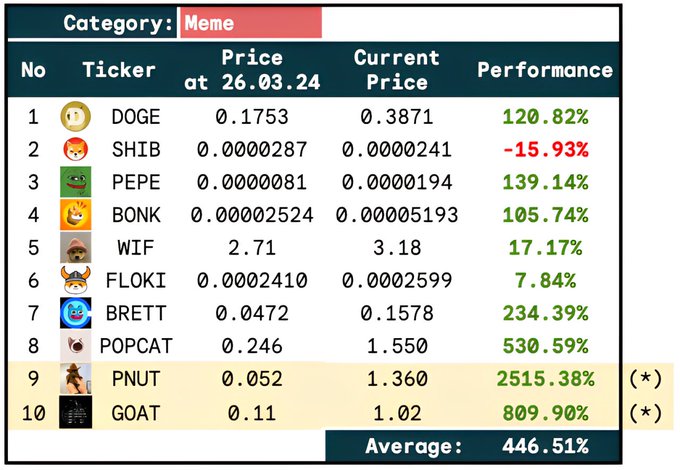Select the POPCAT icon
The width and height of the screenshot is (680, 470).
coord(75,346)
